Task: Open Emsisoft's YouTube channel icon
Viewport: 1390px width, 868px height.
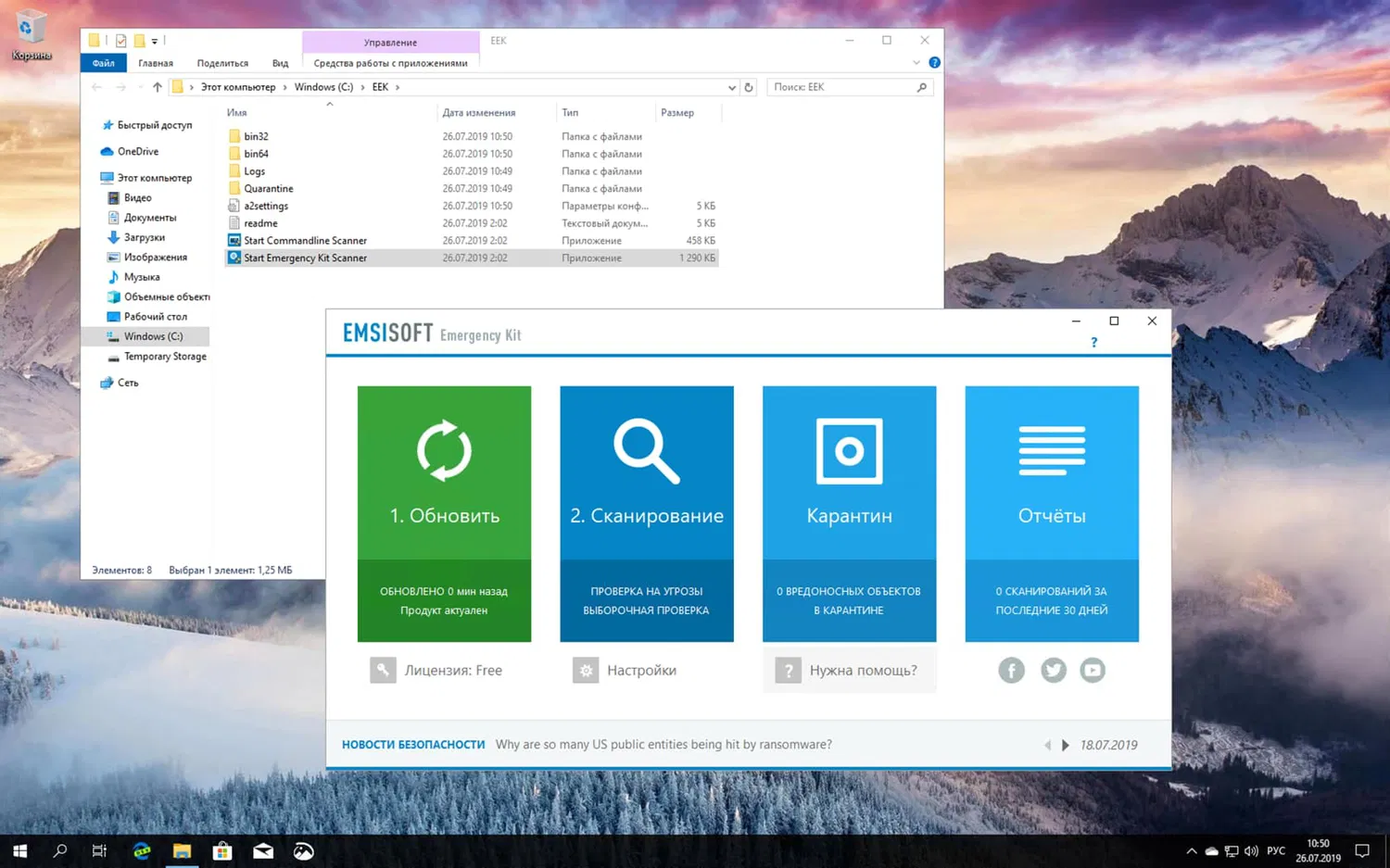Action: pyautogui.click(x=1093, y=670)
